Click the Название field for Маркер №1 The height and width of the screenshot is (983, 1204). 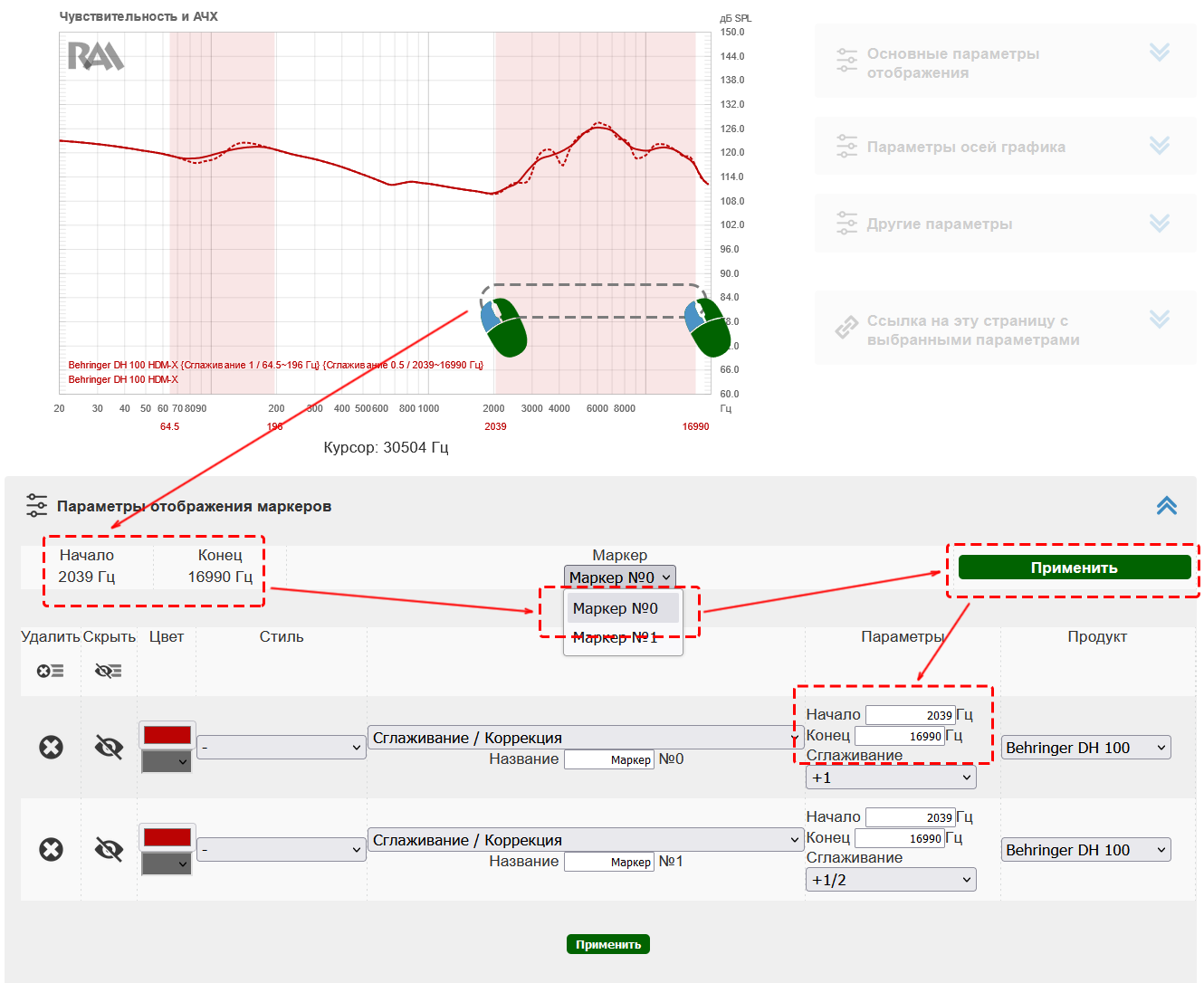[609, 862]
